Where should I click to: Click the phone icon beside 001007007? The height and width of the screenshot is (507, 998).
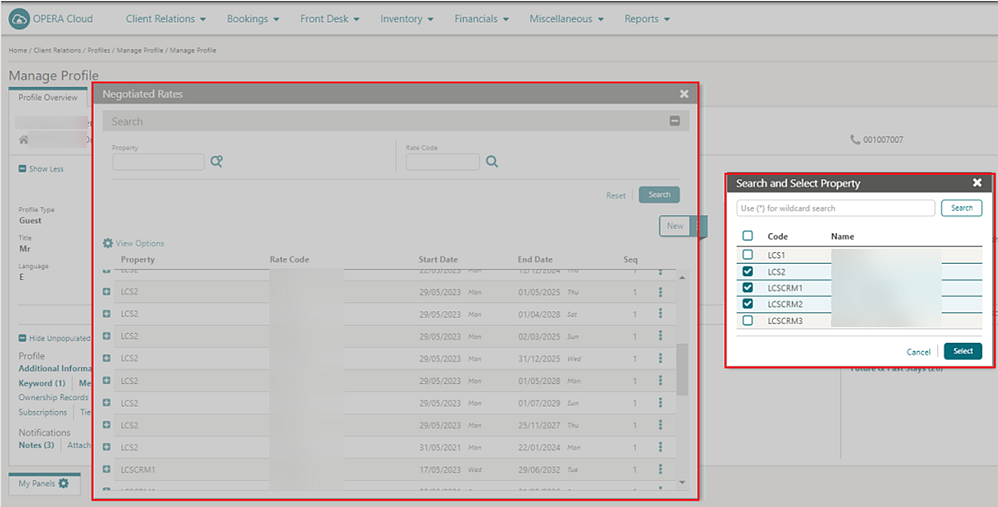855,139
